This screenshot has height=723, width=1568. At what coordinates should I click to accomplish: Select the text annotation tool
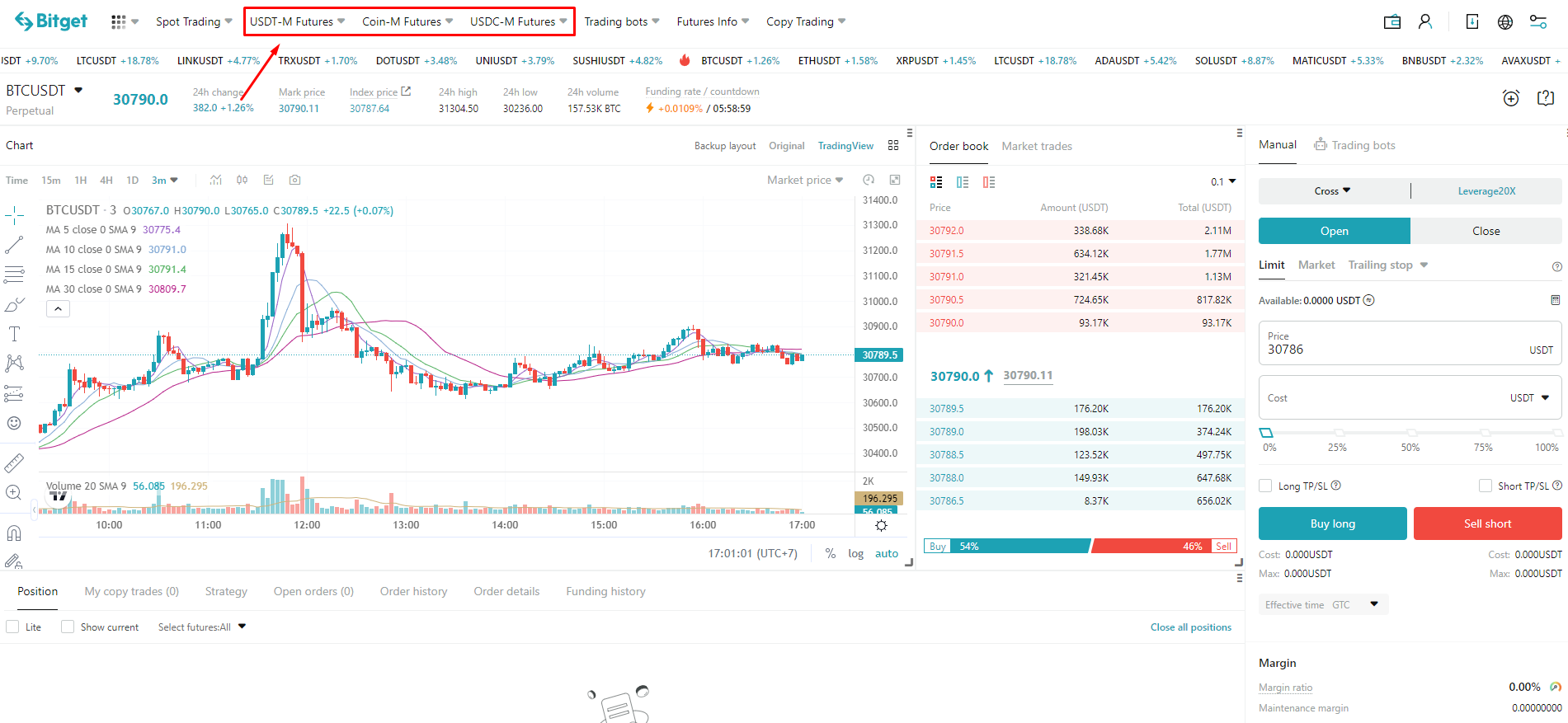[14, 334]
